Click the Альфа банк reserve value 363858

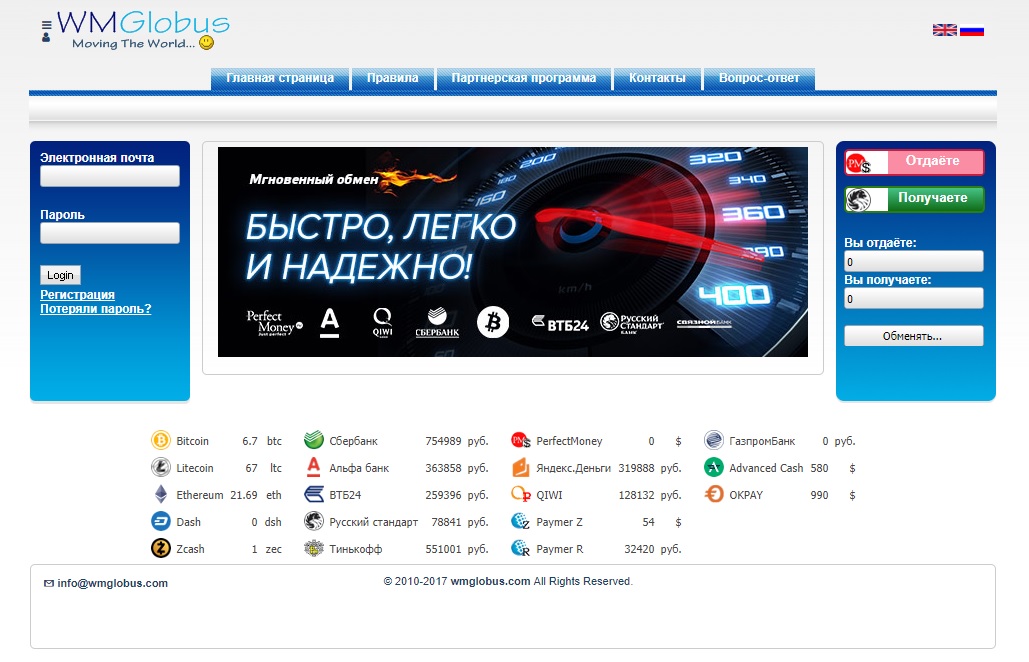pyautogui.click(x=443, y=468)
